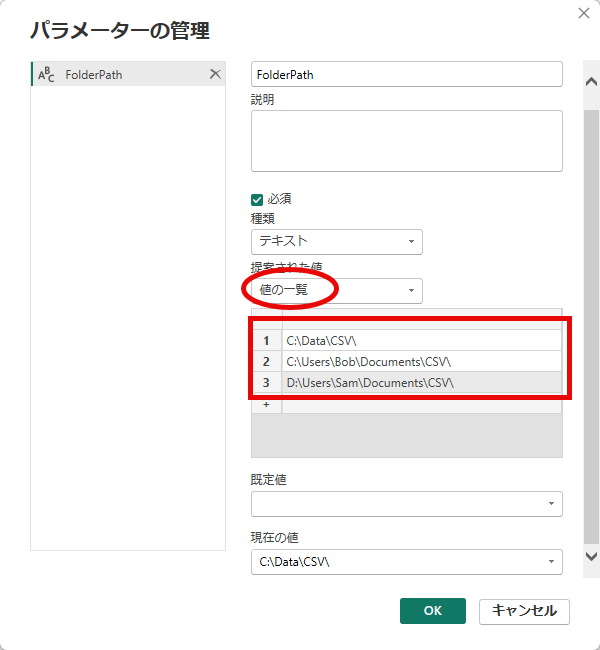The width and height of the screenshot is (600, 650).
Task: Click the vertical scrollbar thumb
Action: pos(591,327)
